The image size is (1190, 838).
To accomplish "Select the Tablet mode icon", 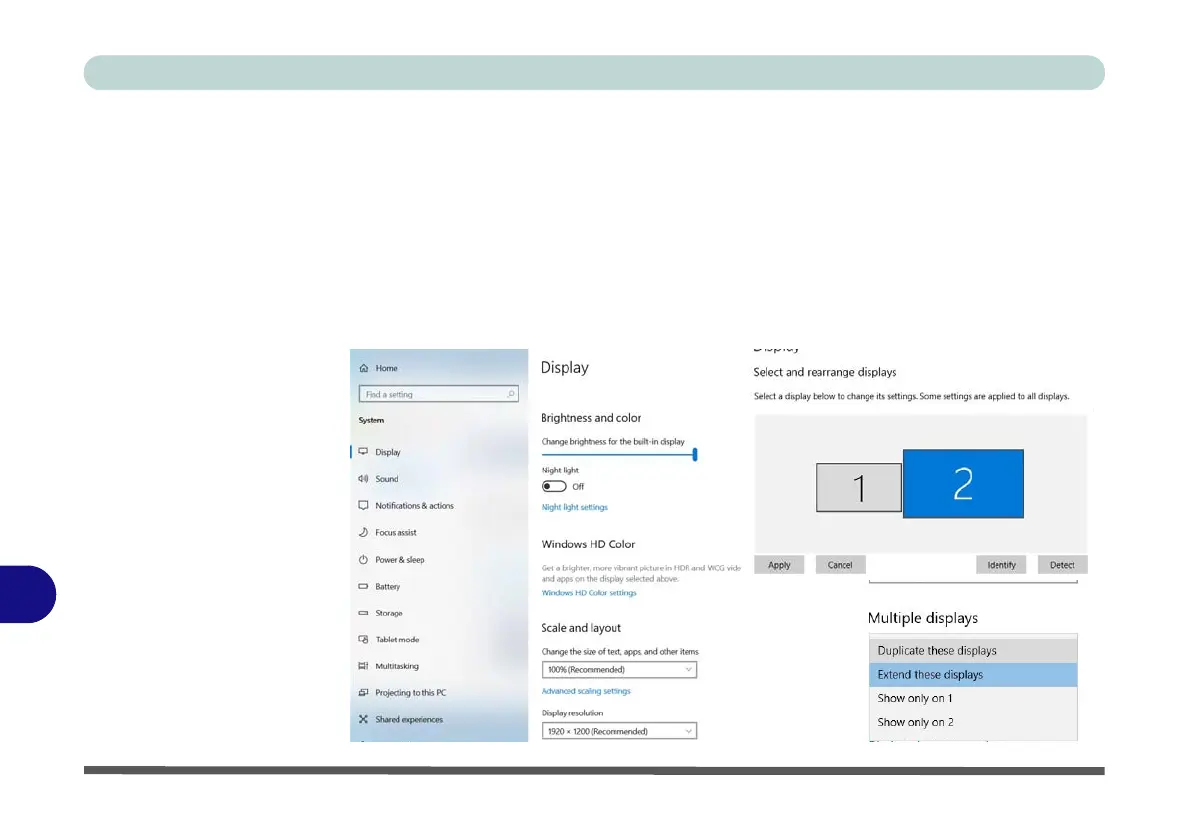I will pyautogui.click(x=364, y=639).
